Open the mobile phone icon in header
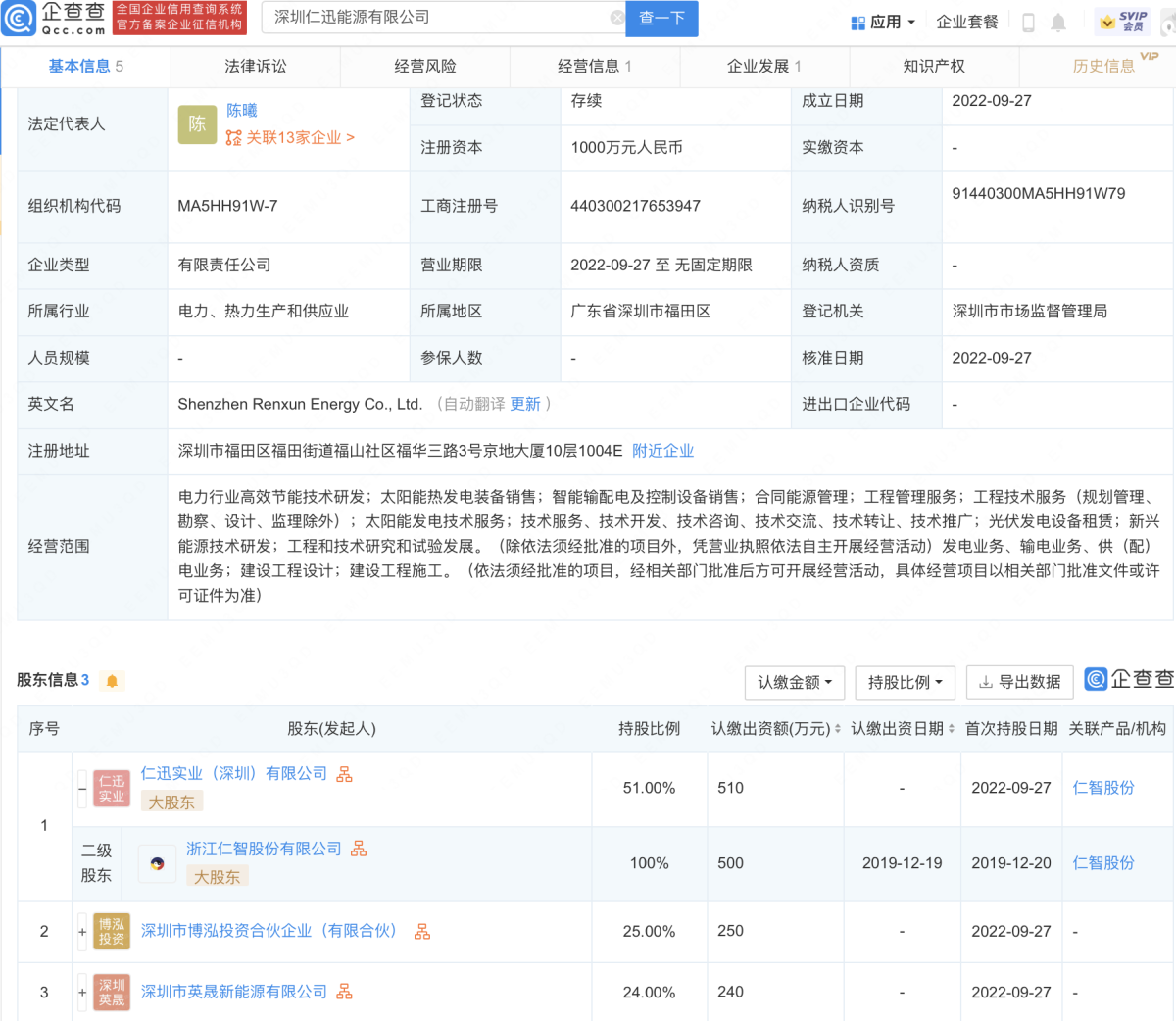 tap(1028, 23)
